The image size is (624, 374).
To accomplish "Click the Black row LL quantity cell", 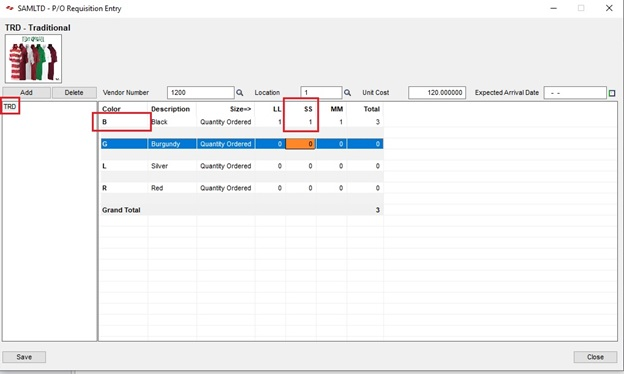I will click(270, 122).
